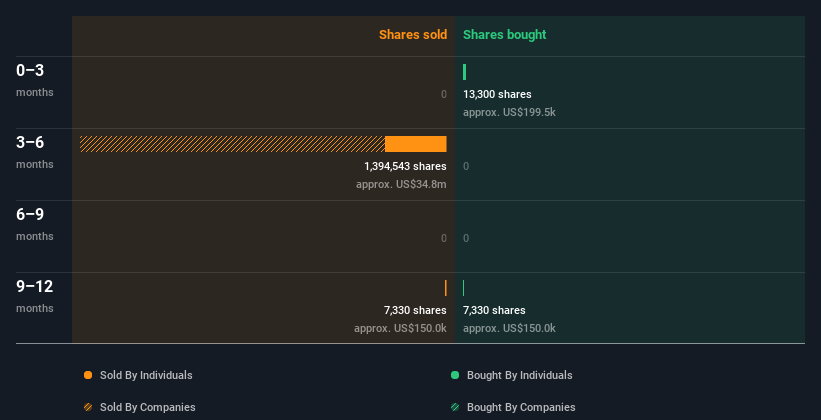The image size is (821, 420).
Task: Click the approx. US$199.5k value
Action: click(509, 112)
